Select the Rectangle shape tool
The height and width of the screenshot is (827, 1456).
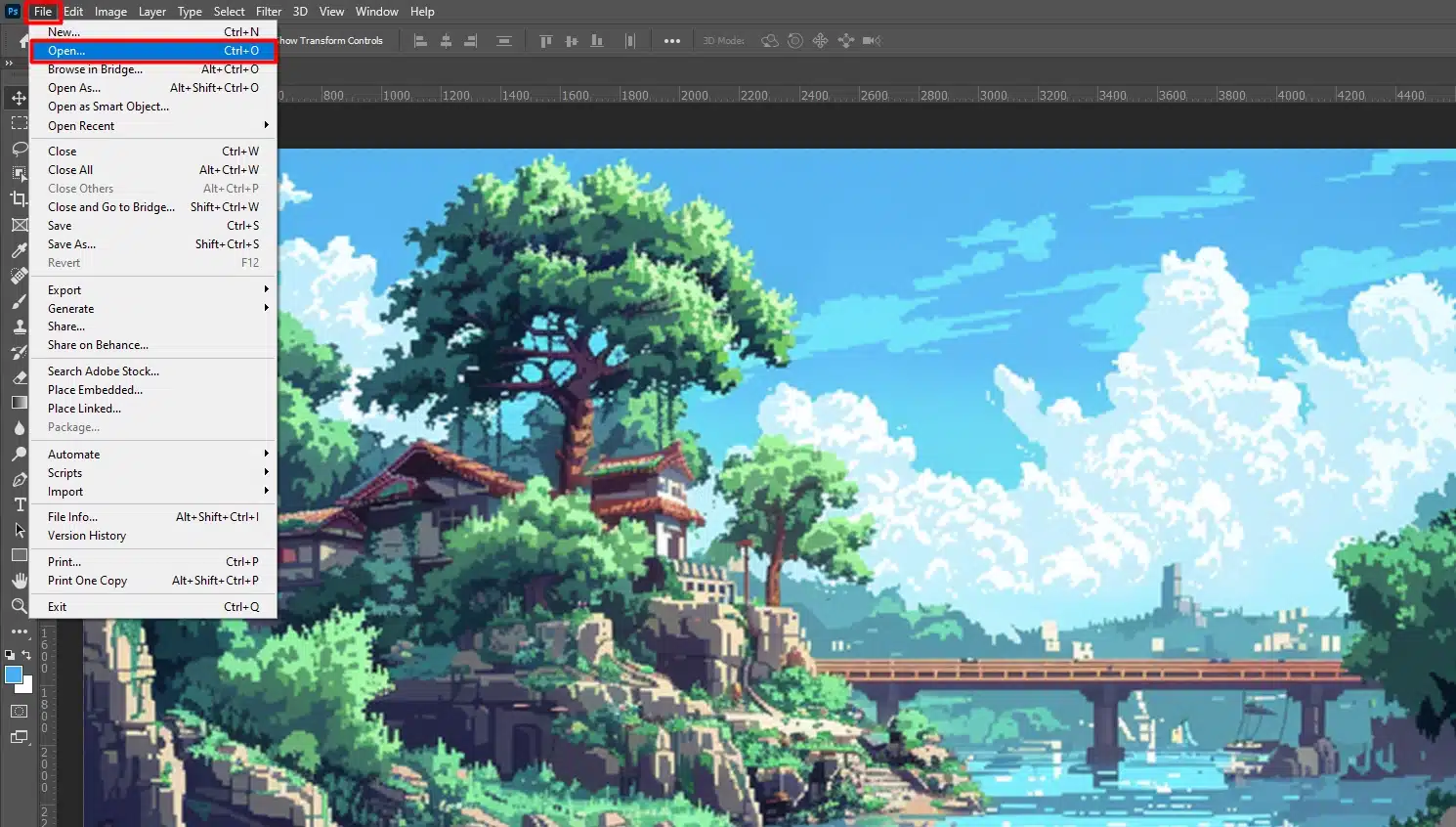pyautogui.click(x=19, y=555)
